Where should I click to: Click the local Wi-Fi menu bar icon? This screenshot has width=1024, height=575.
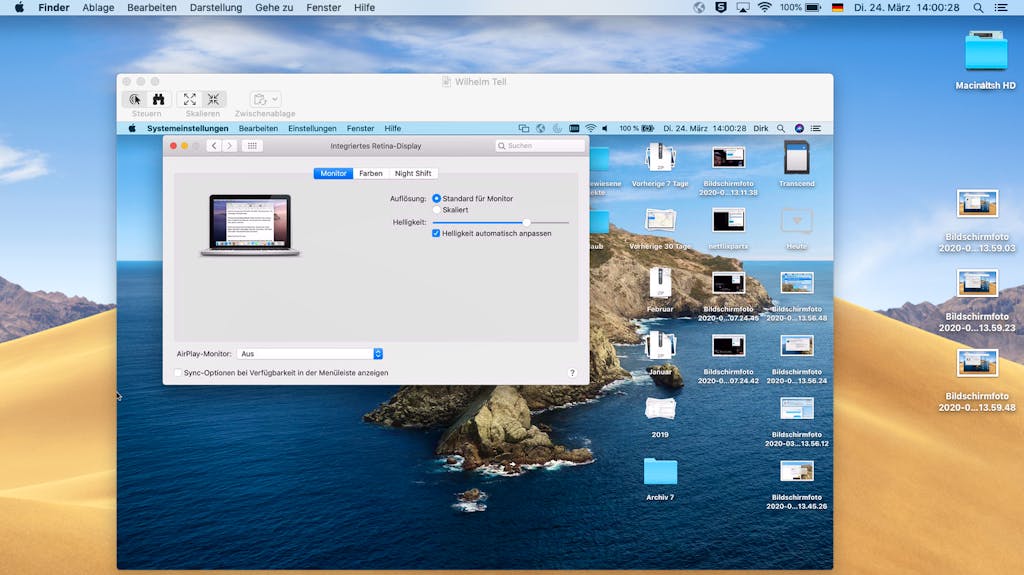tap(764, 8)
